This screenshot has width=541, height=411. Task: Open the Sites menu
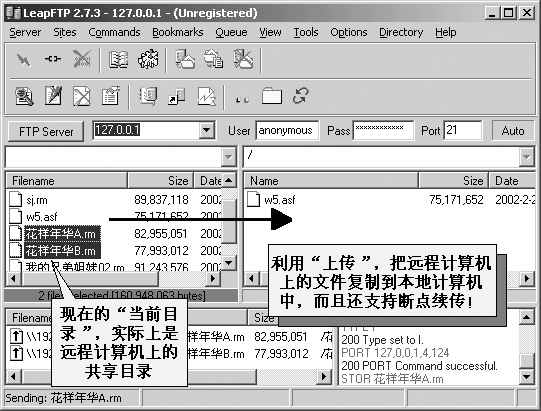[65, 32]
